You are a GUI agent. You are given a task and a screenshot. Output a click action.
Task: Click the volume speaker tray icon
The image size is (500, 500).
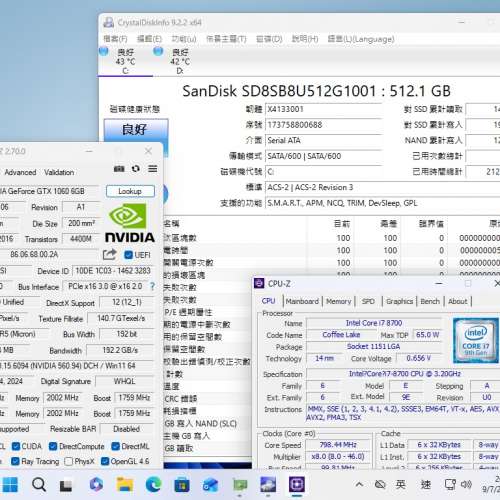pyautogui.click(x=466, y=484)
